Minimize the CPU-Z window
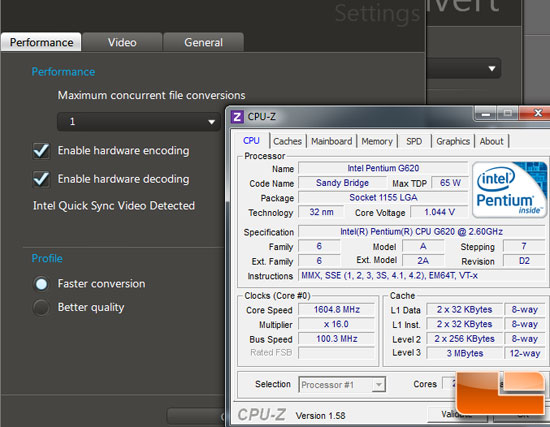The width and height of the screenshot is (550, 427). coord(485,113)
